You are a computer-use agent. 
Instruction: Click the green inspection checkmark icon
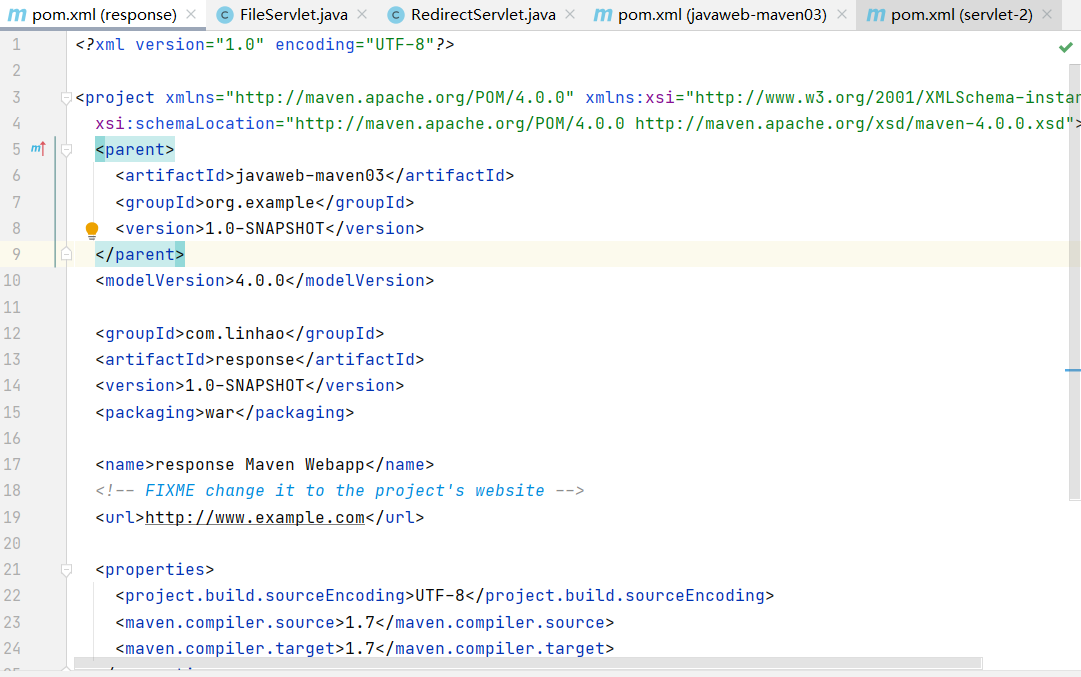1065,47
